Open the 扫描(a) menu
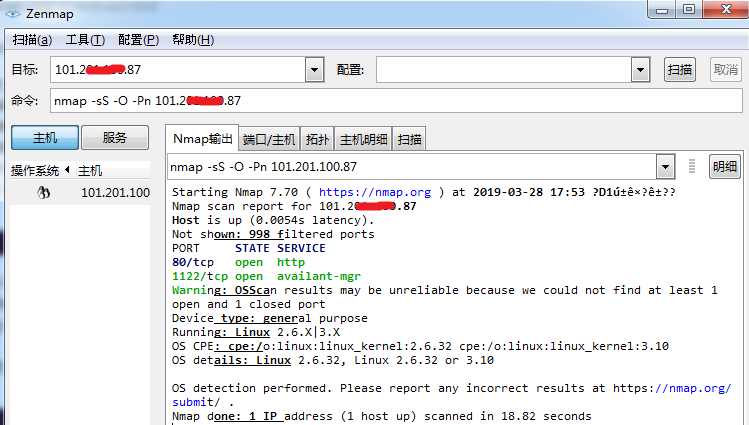Image resolution: width=749 pixels, height=425 pixels. tap(32, 40)
